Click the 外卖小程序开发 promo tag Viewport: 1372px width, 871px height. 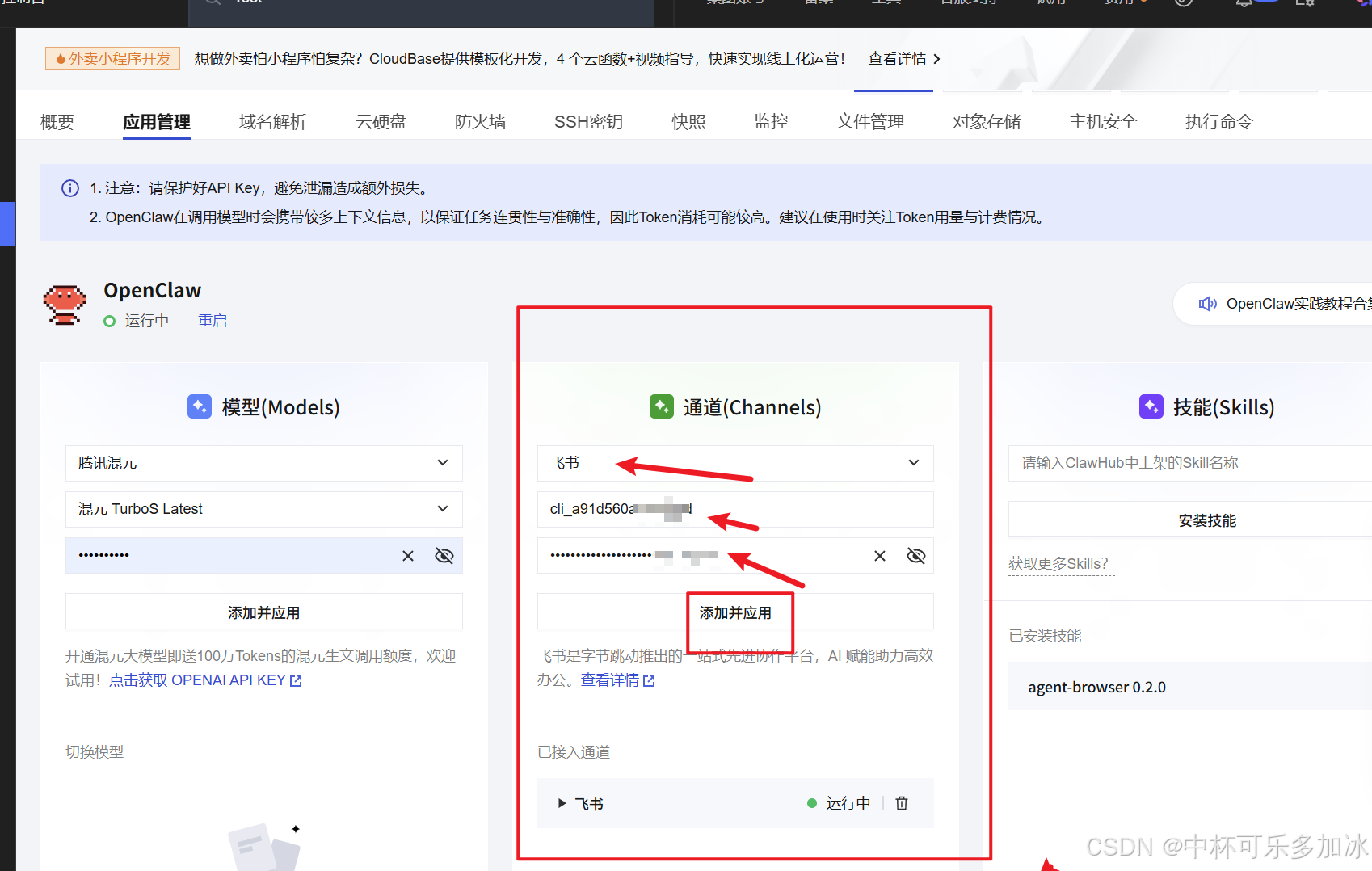click(113, 59)
